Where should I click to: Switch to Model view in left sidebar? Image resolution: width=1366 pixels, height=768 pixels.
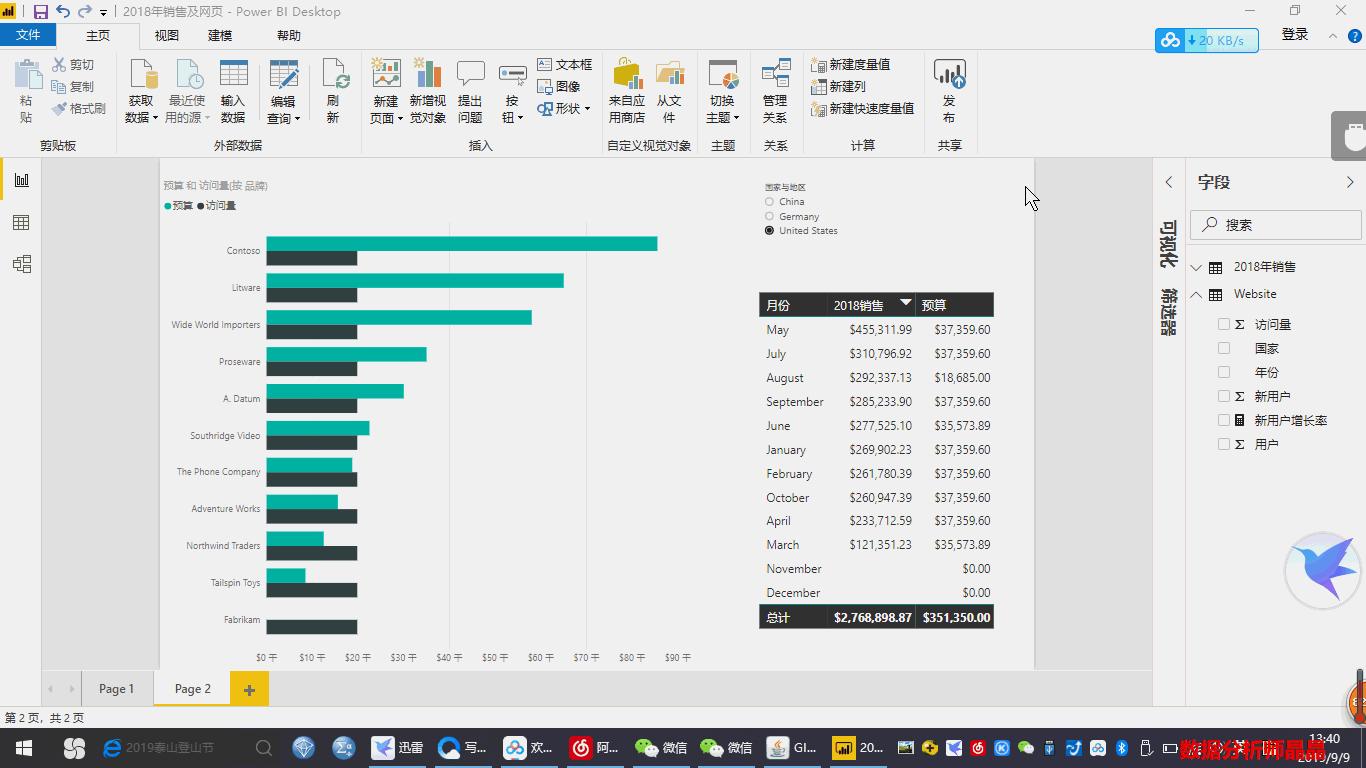pos(21,264)
